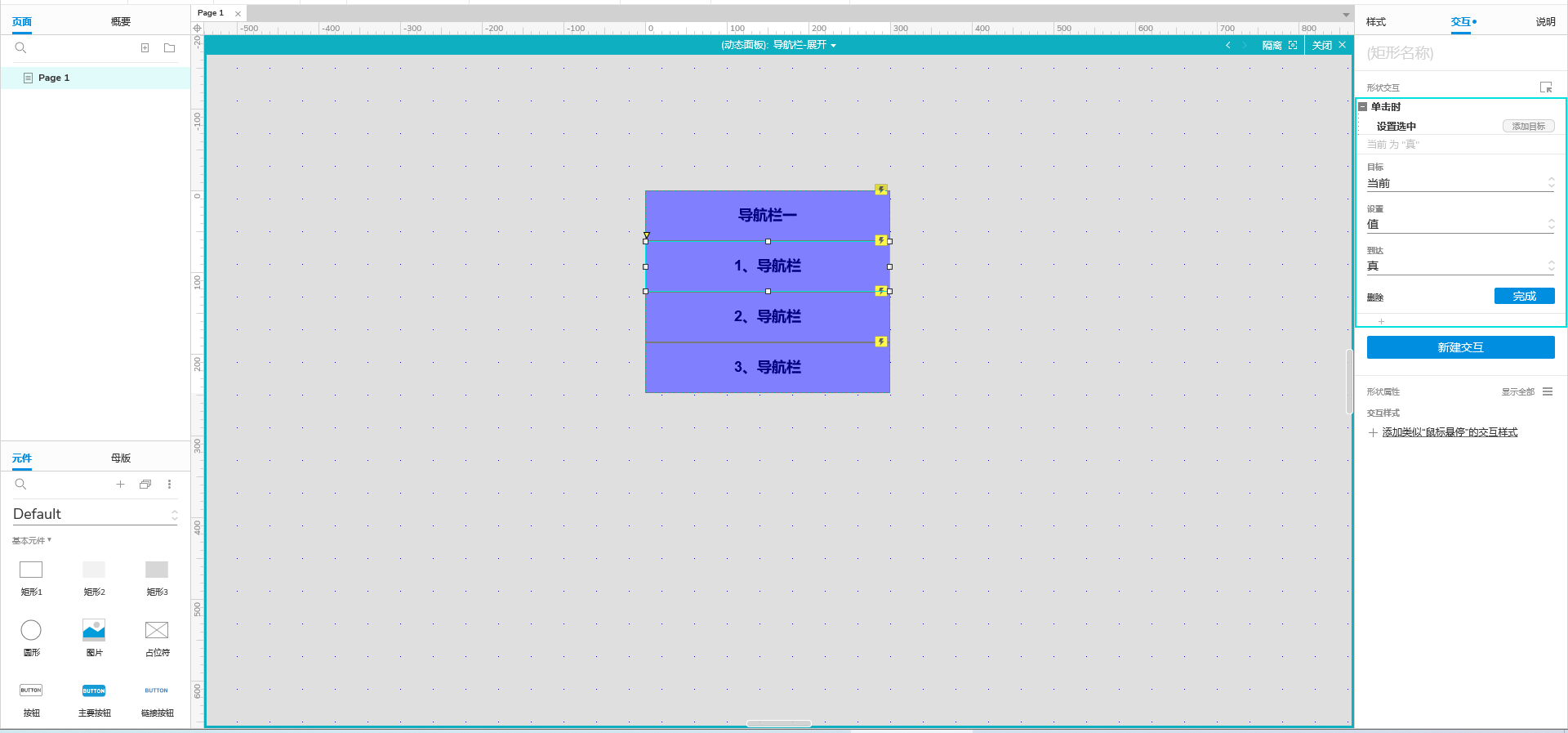Select the 矩形2 rectangle widget
This screenshot has height=733, width=1568.
coord(94,570)
